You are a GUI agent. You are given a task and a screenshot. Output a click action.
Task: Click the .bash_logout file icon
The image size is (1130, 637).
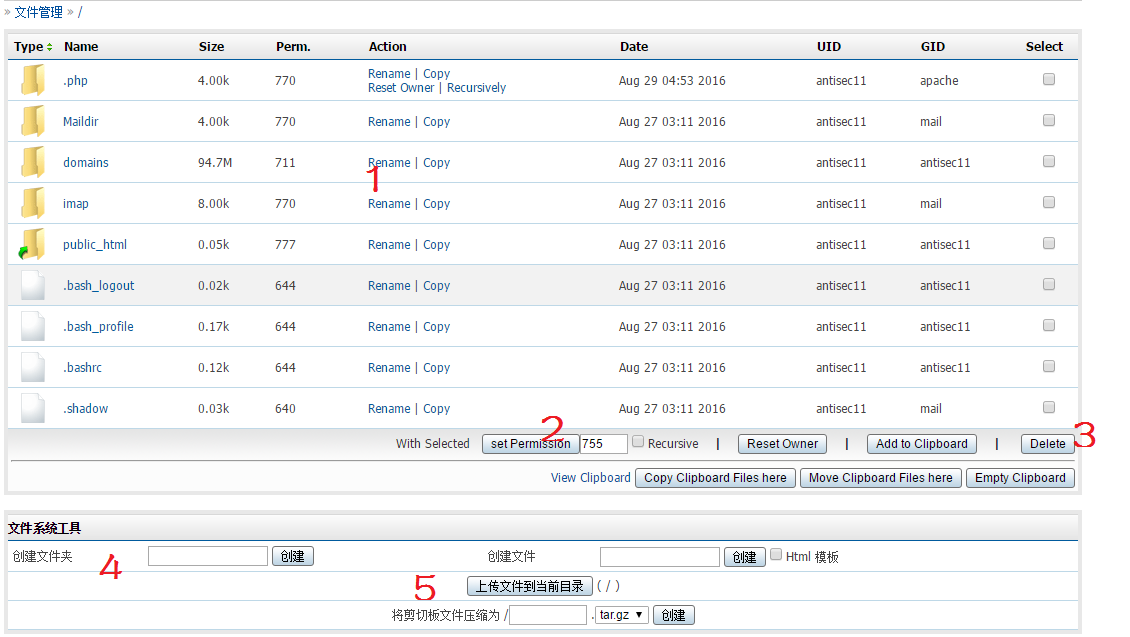(x=33, y=285)
